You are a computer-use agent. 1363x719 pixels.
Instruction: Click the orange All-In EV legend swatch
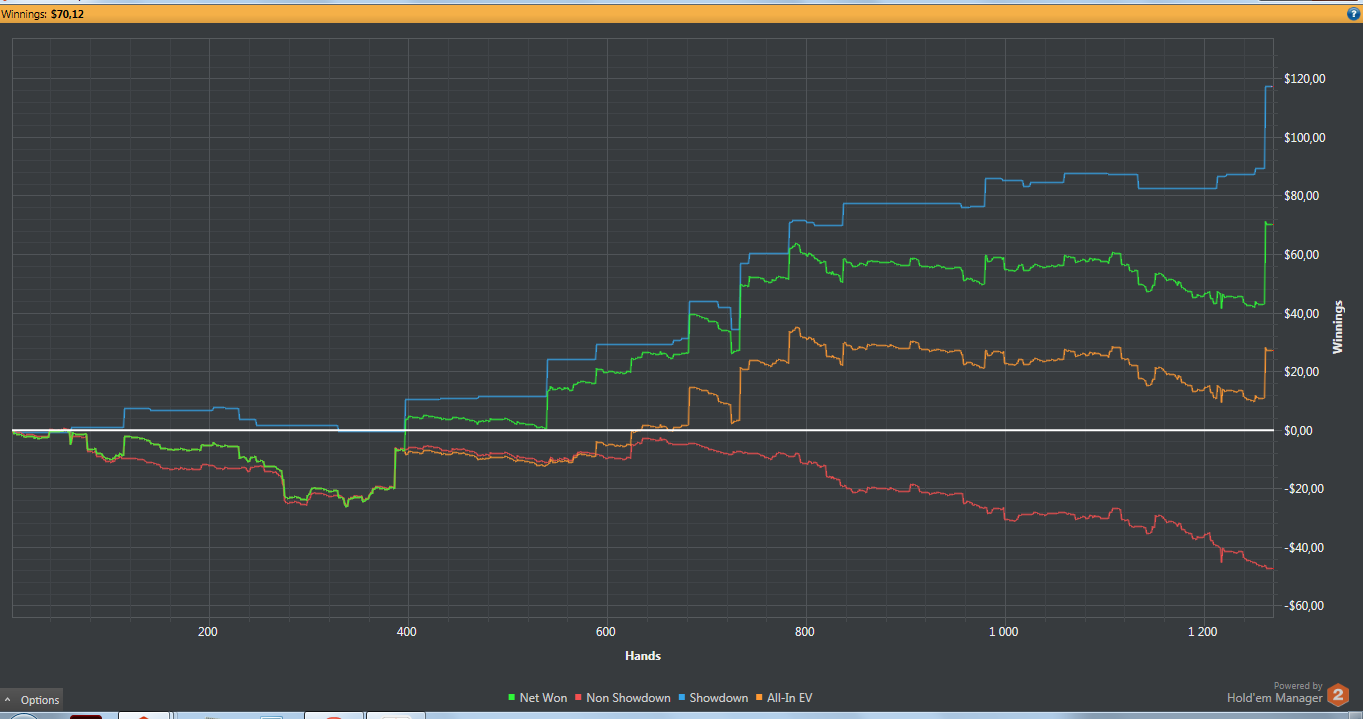pyautogui.click(x=761, y=698)
